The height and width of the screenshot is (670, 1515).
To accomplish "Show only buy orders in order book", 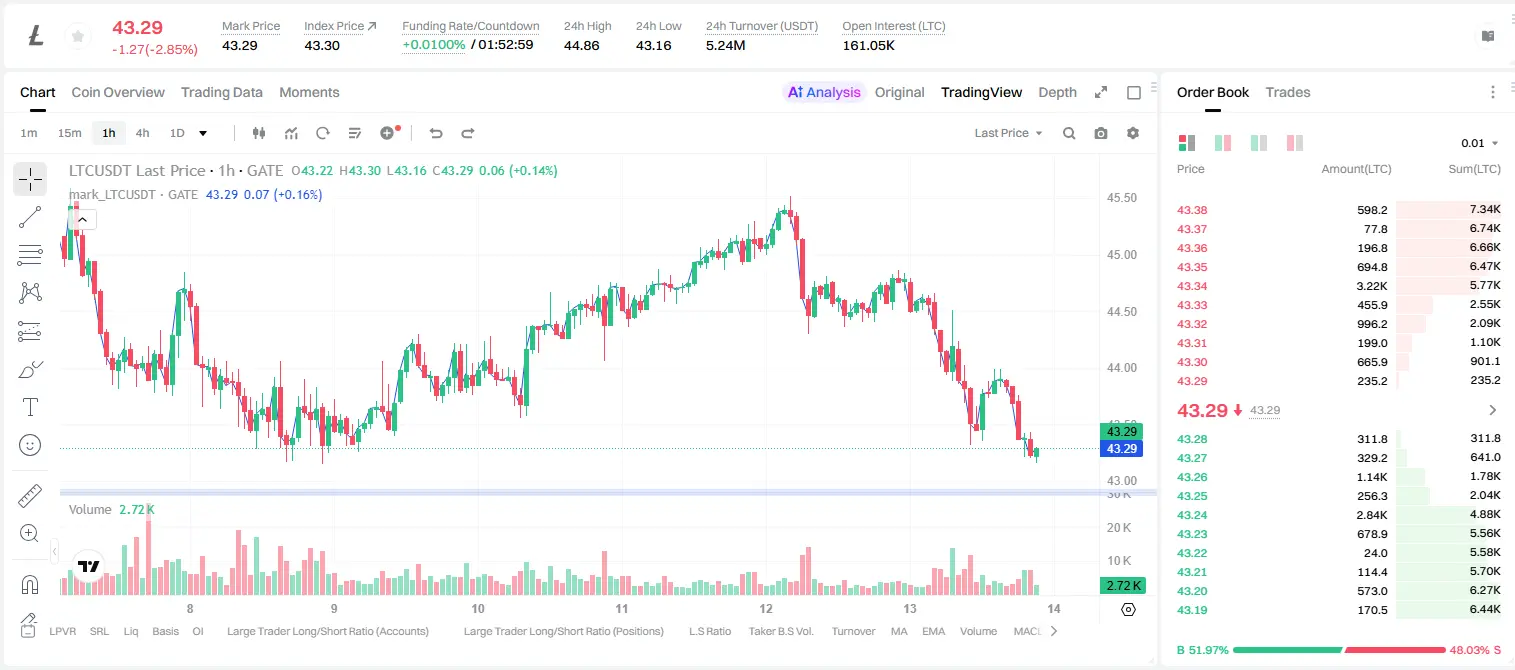I will (1259, 143).
